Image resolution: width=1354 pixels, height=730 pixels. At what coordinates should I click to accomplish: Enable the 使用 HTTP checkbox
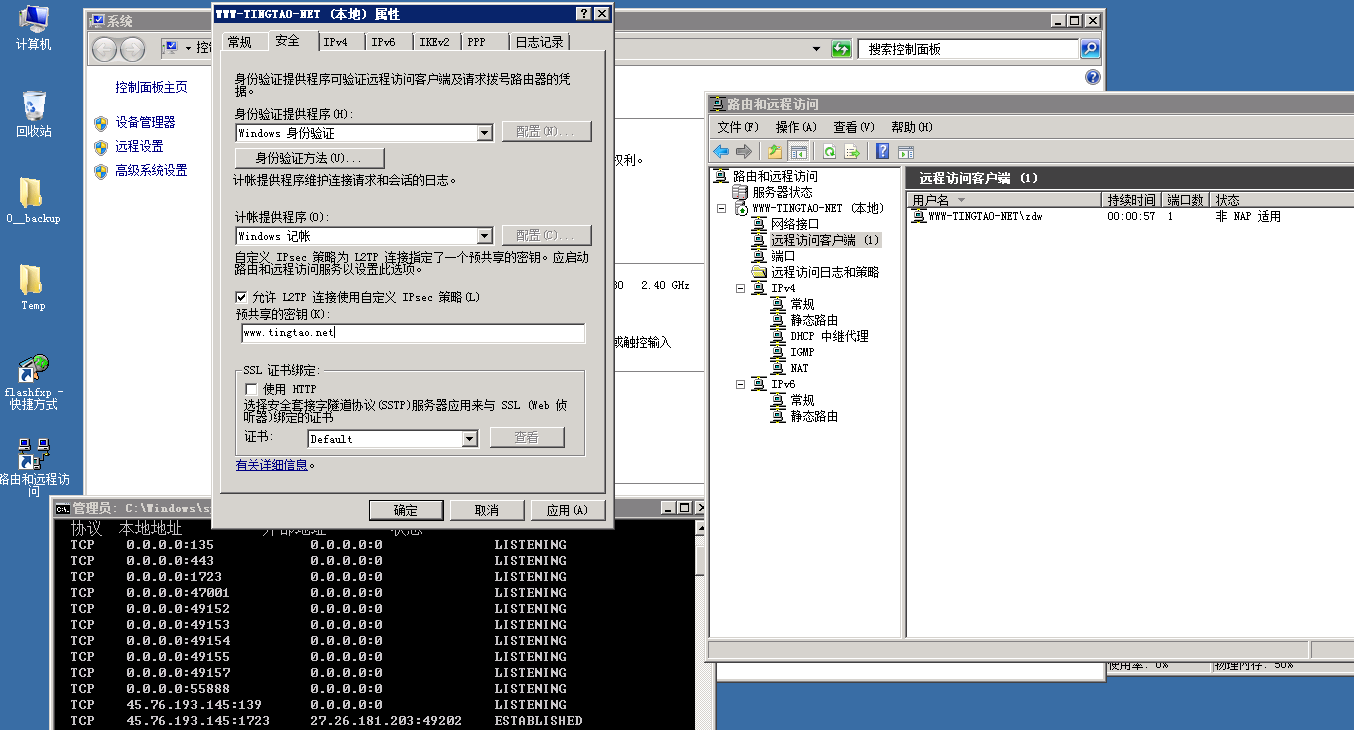[x=252, y=388]
